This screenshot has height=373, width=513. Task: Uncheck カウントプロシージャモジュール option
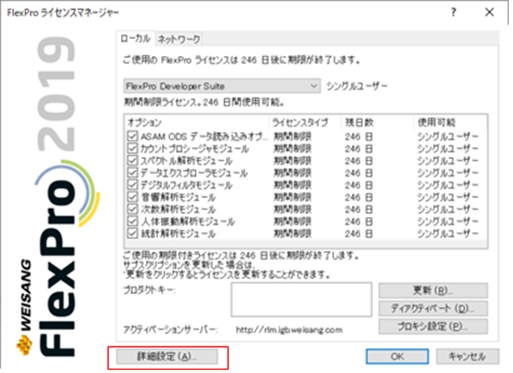[132, 148]
